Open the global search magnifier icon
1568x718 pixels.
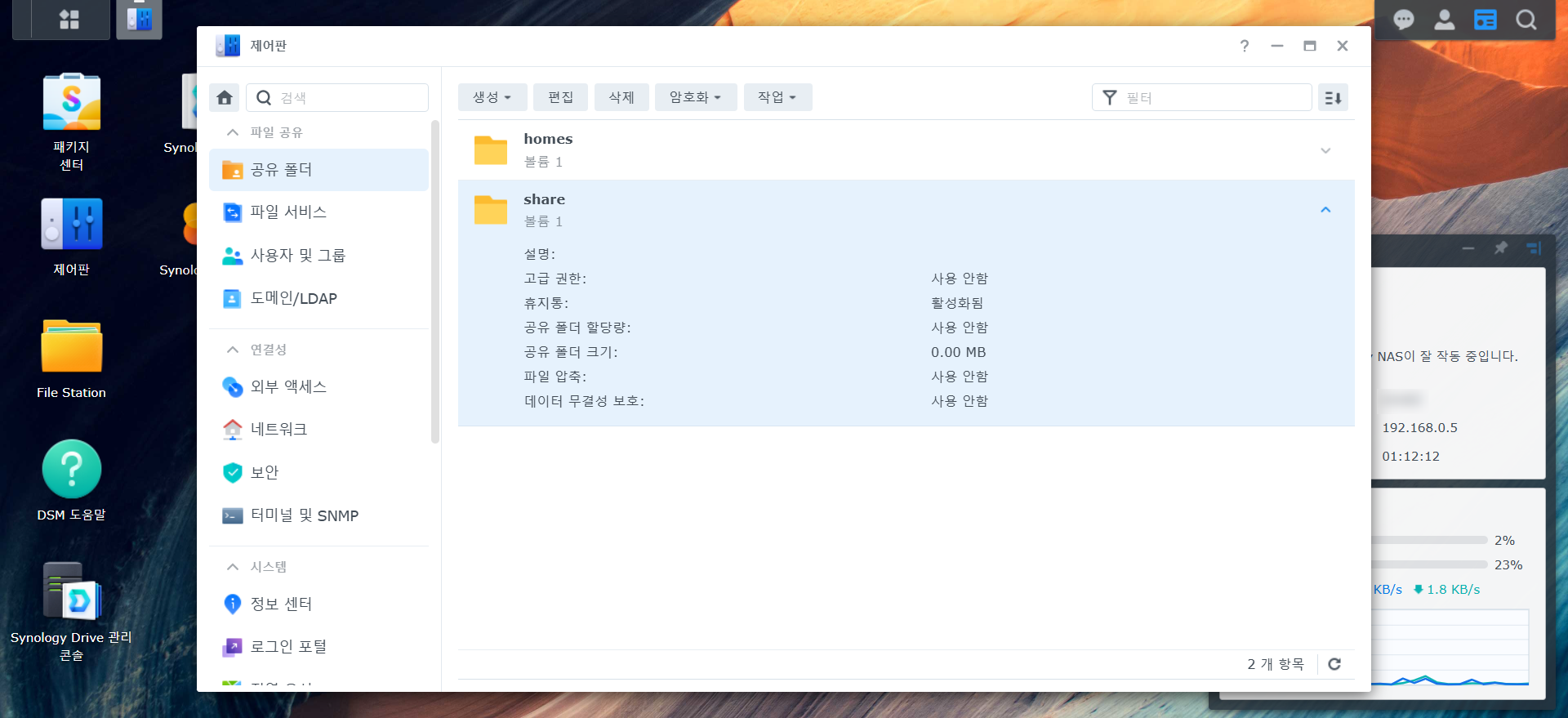click(x=1526, y=20)
